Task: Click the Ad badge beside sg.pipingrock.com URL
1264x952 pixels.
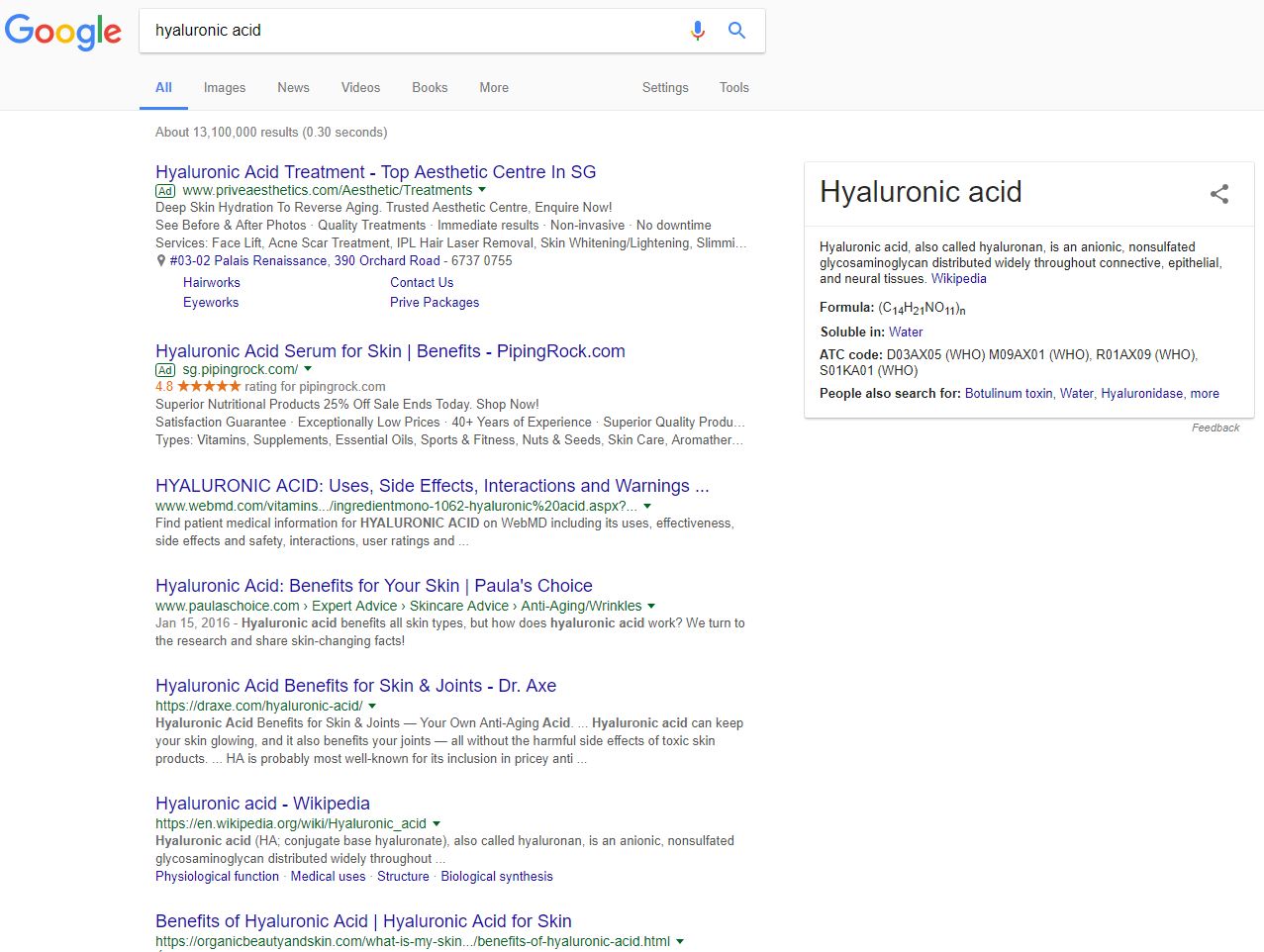Action: (165, 370)
